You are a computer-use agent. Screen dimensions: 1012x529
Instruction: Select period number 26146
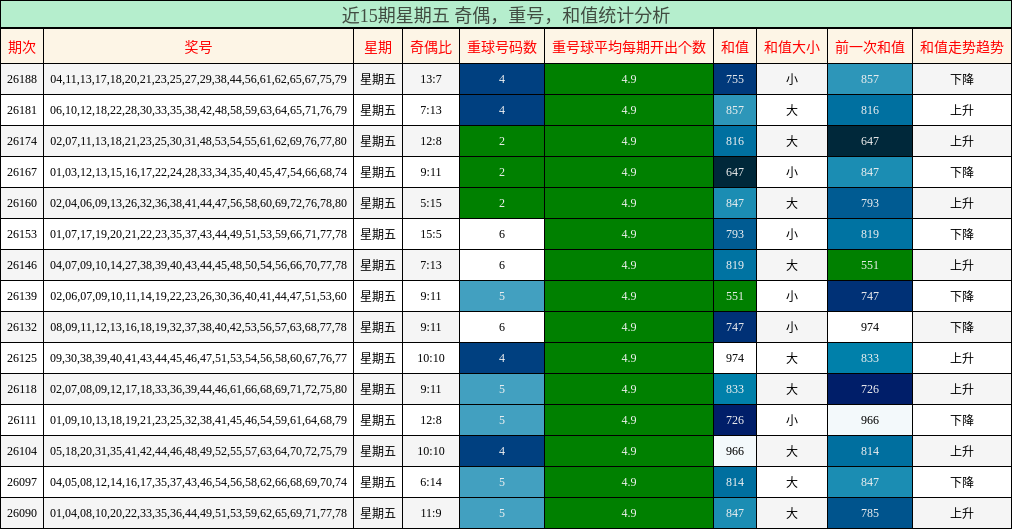(22, 265)
